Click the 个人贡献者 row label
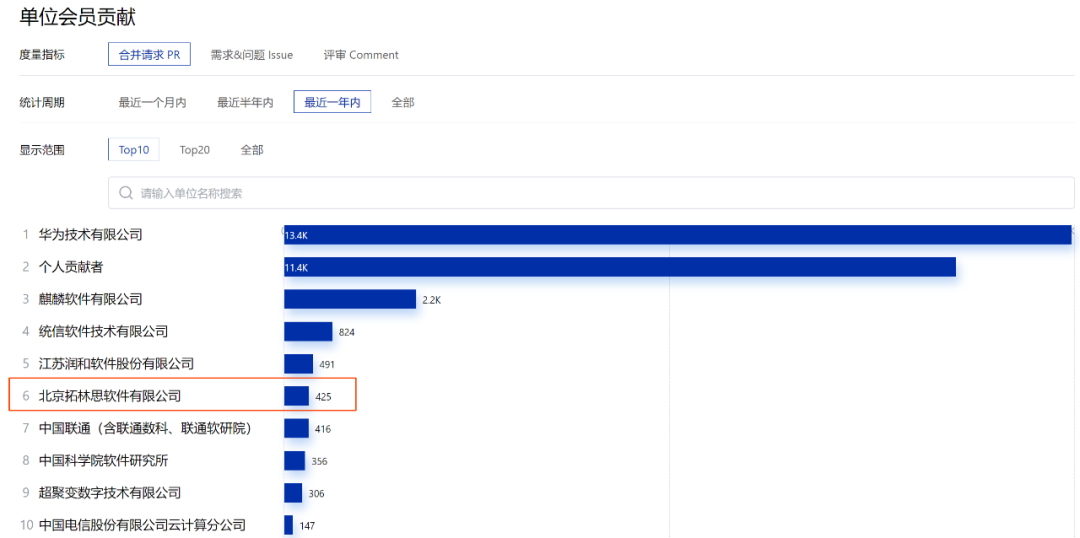The image size is (1080, 538). (x=71, y=267)
